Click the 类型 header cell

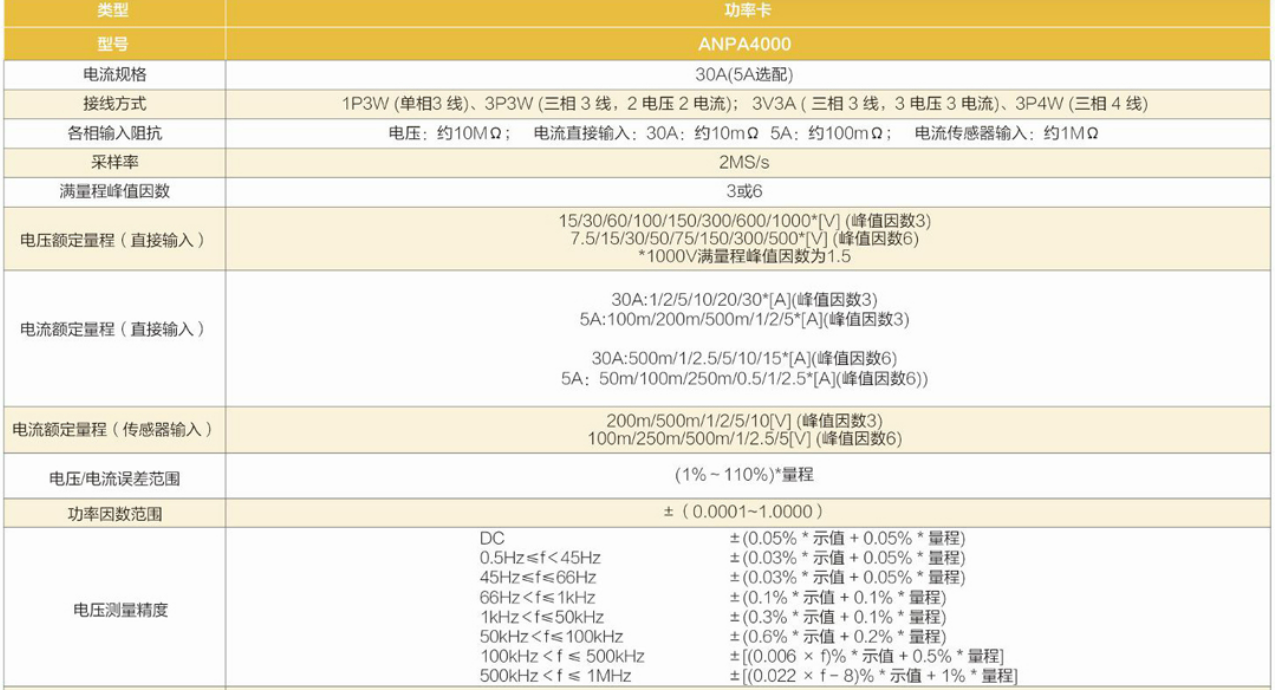point(113,11)
